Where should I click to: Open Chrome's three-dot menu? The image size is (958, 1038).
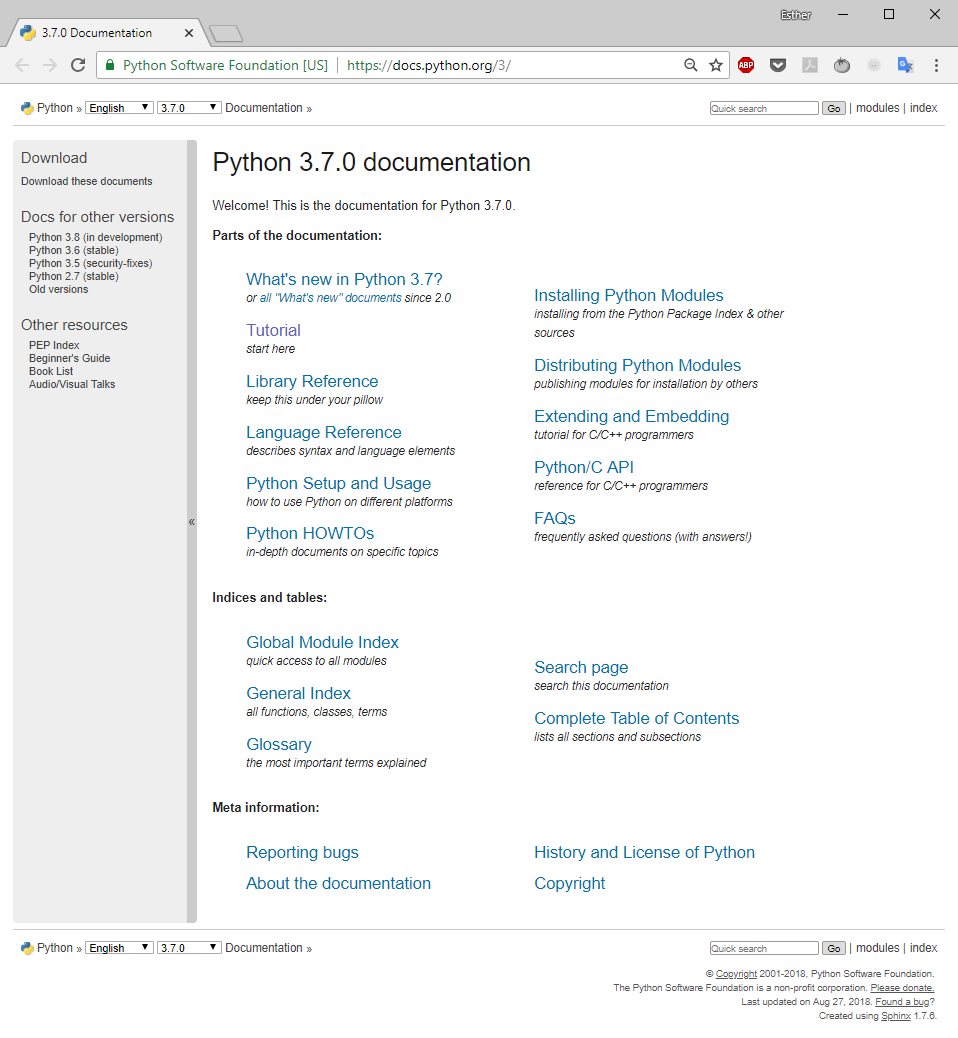936,65
